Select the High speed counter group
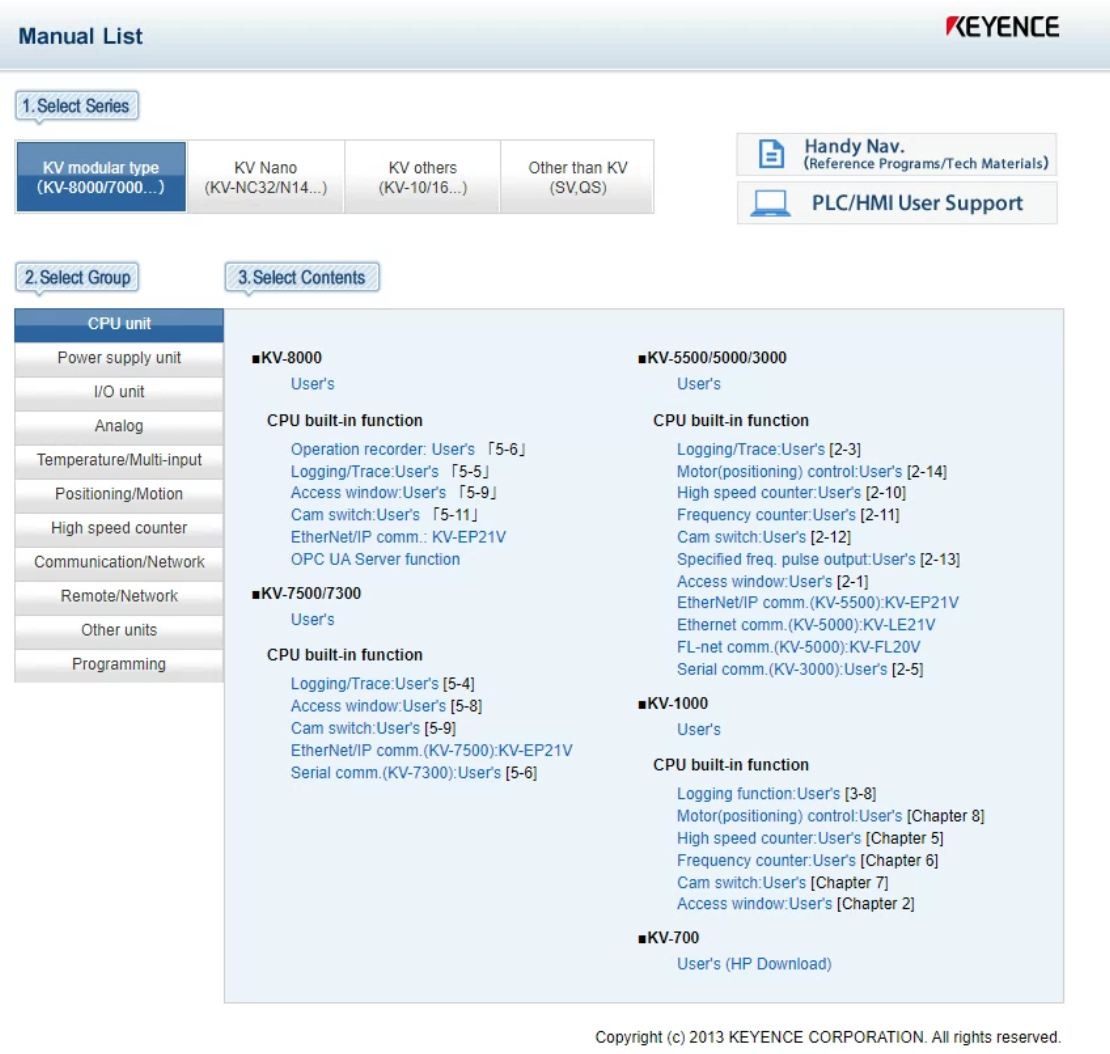The width and height of the screenshot is (1110, 1054). pos(119,528)
